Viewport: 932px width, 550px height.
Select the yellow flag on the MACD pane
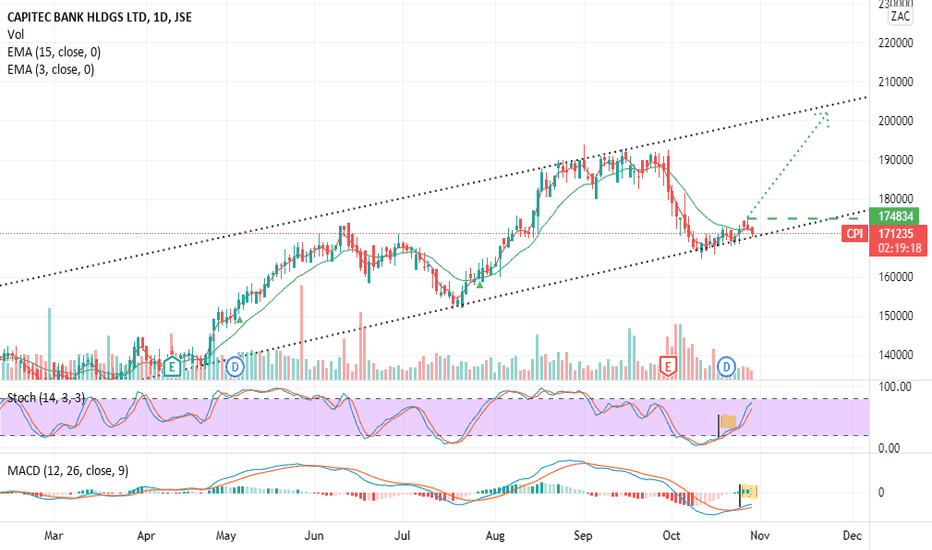click(x=749, y=492)
